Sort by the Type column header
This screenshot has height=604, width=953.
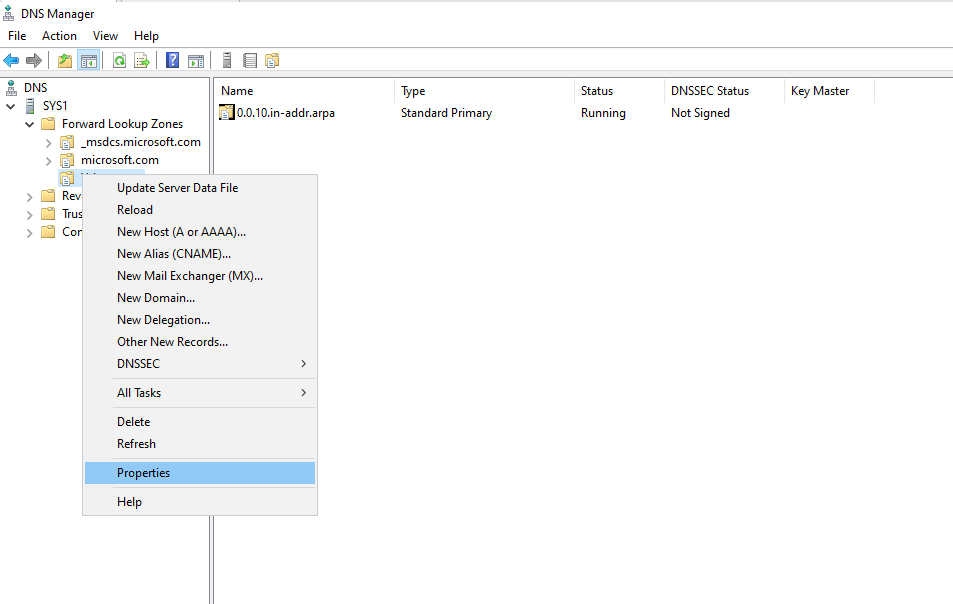tap(484, 91)
